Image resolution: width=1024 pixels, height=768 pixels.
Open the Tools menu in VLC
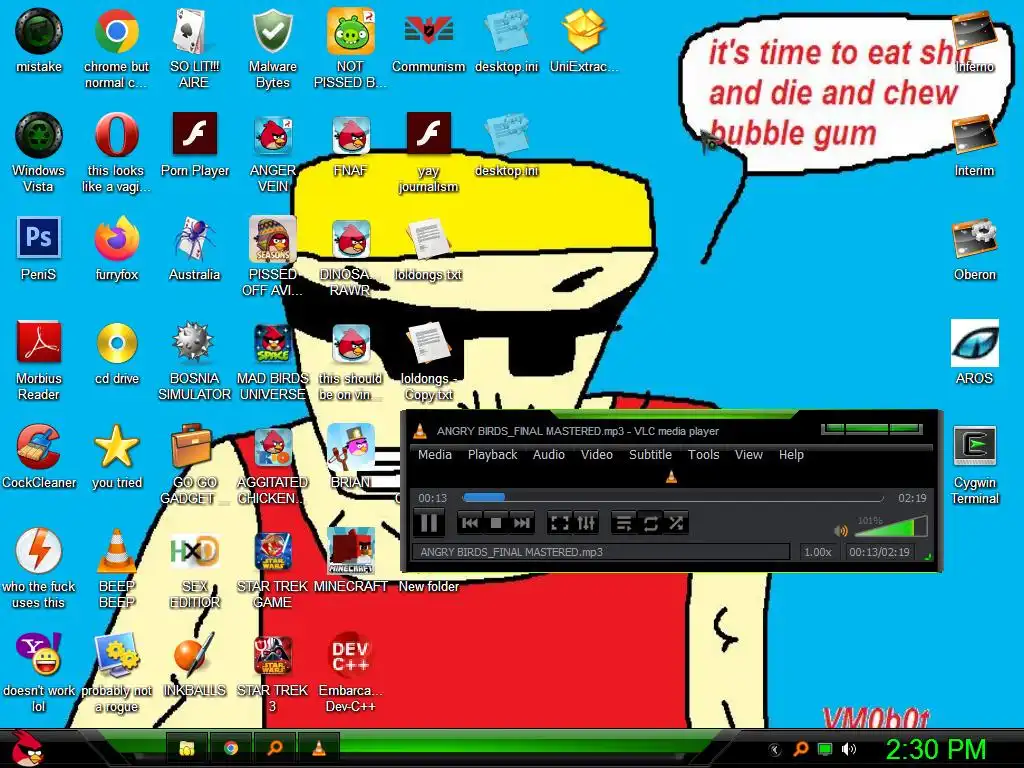[x=703, y=455]
